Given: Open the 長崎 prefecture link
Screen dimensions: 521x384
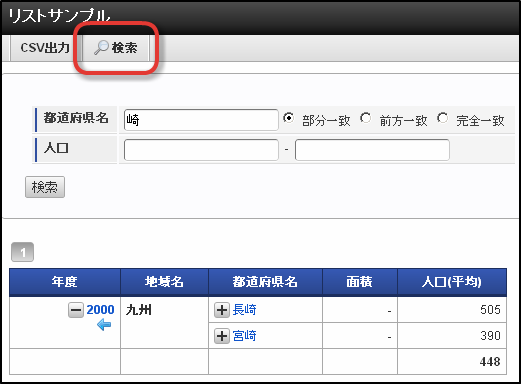Looking at the screenshot, I should [244, 310].
